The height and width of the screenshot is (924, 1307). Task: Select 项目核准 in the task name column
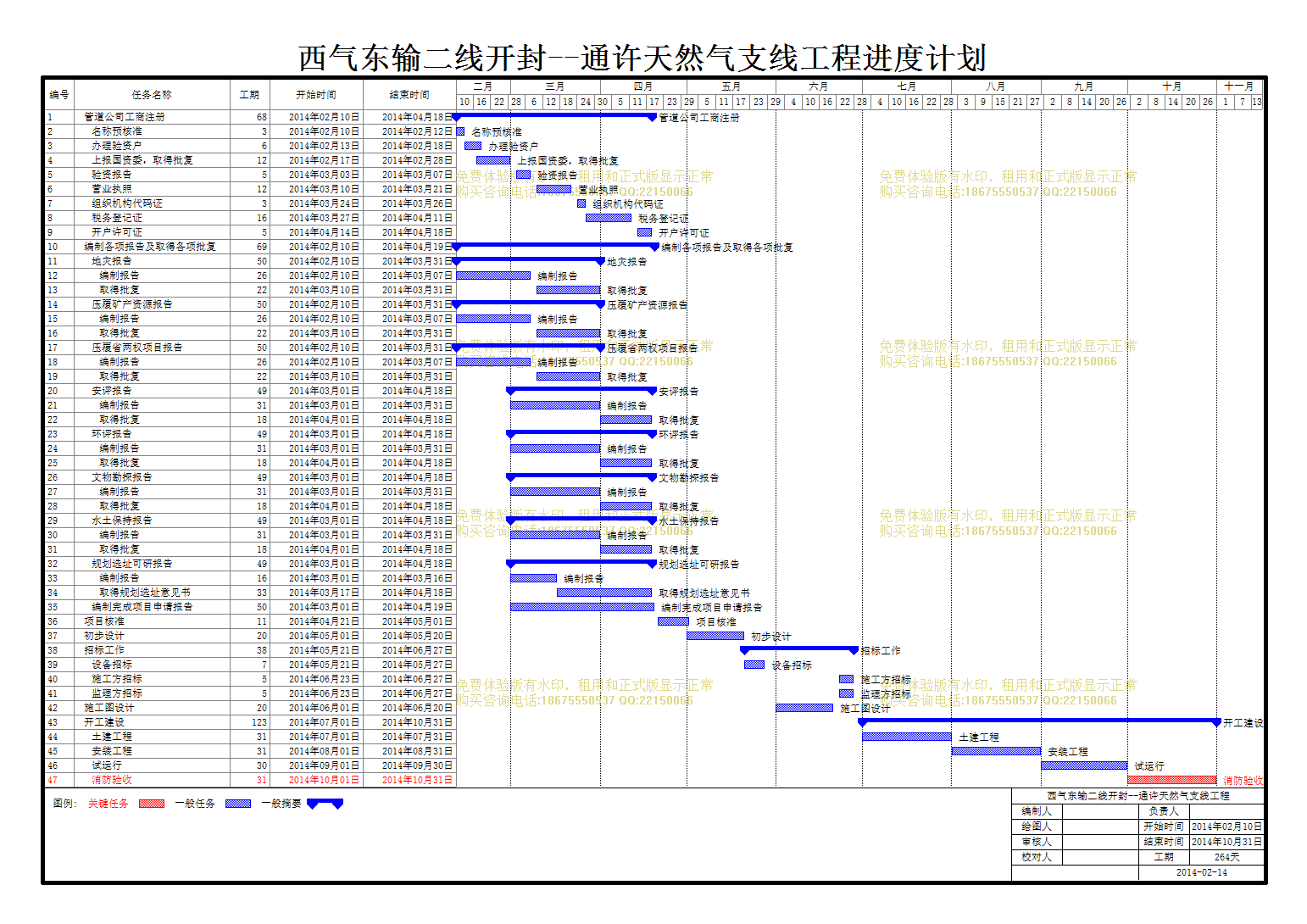point(104,621)
